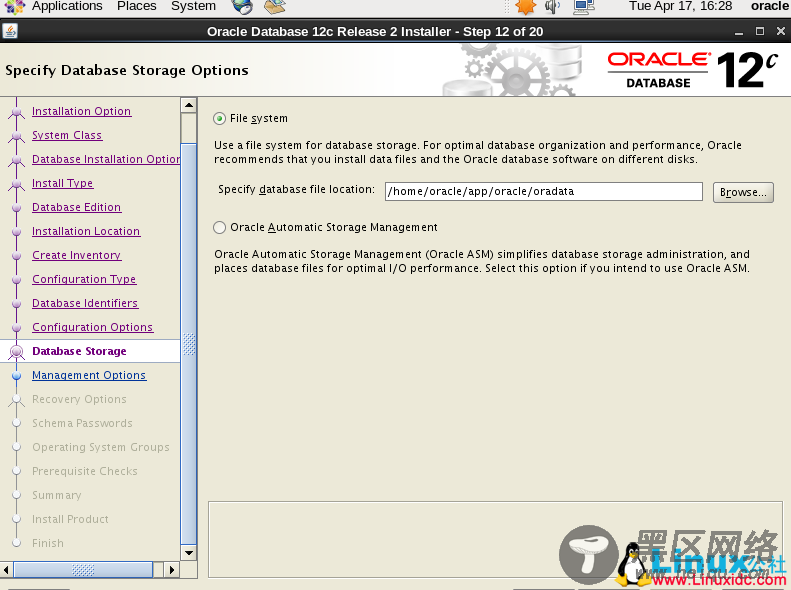Screen dimensions: 791x590
Task: Click the GNOME Applications menu foot icon
Action: coord(14,7)
